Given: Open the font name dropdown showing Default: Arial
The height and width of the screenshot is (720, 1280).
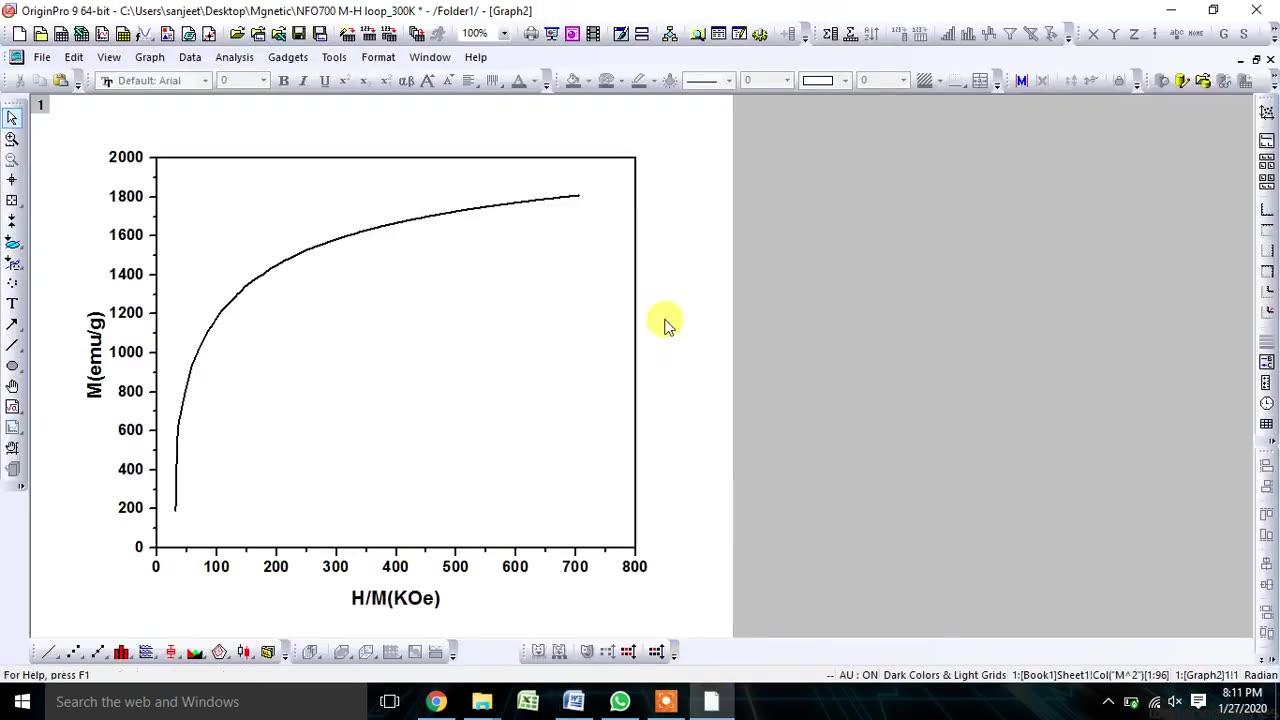Looking at the screenshot, I should tap(205, 80).
